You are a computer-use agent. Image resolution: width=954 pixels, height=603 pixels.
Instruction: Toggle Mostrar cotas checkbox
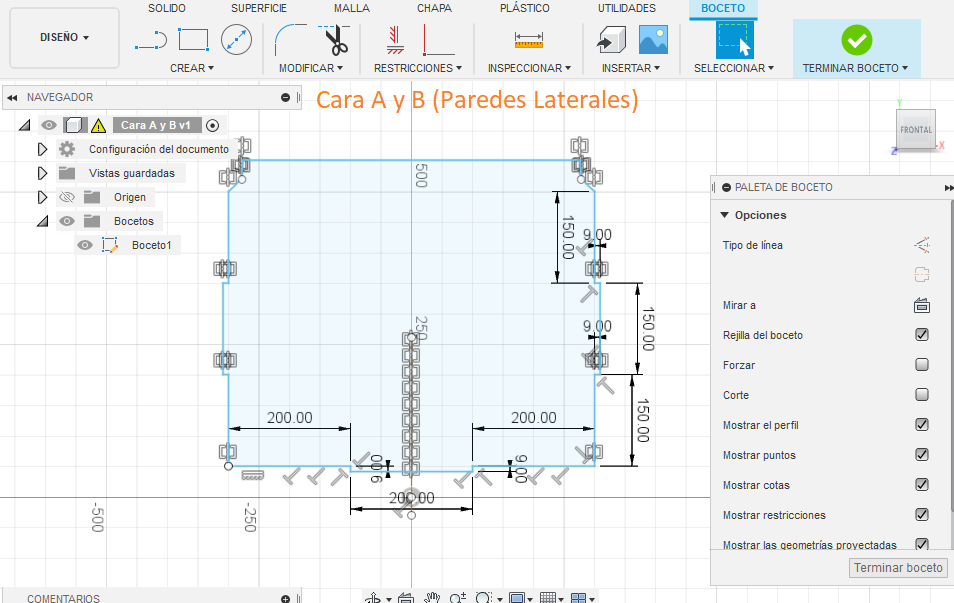click(922, 484)
